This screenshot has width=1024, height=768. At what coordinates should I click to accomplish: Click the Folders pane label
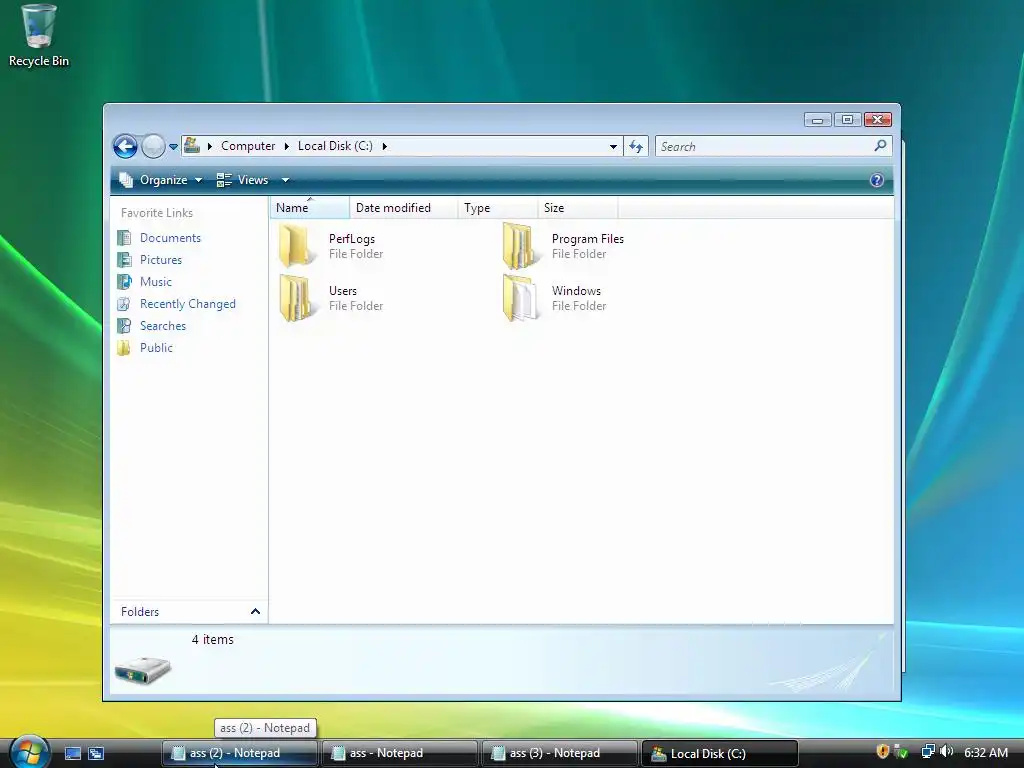(x=140, y=612)
